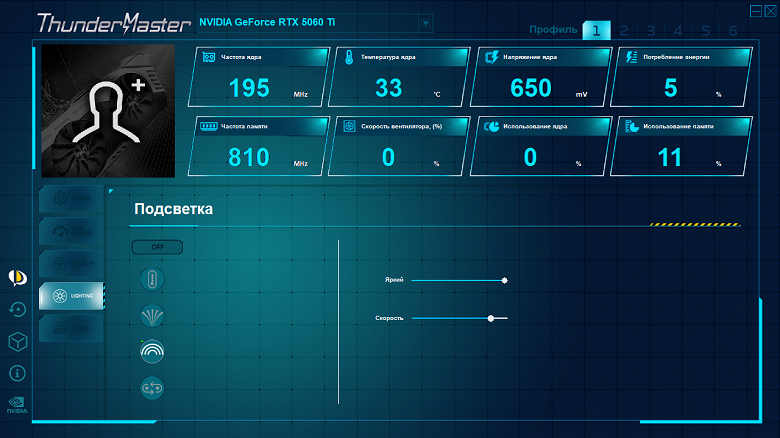Click the Температура ядра thermometer icon
Image resolution: width=780 pixels, height=438 pixels.
(x=349, y=57)
